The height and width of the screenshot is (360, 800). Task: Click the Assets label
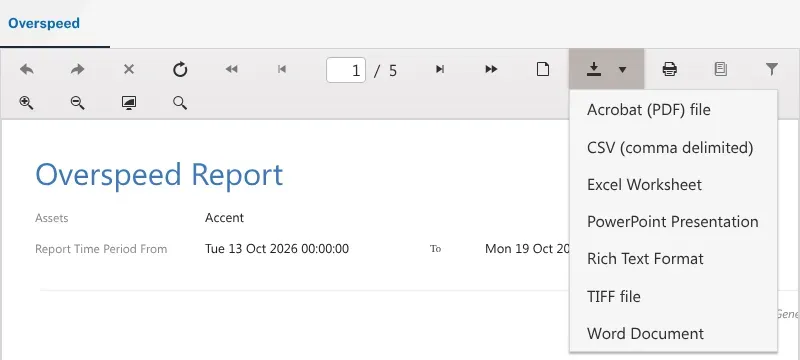pos(52,218)
